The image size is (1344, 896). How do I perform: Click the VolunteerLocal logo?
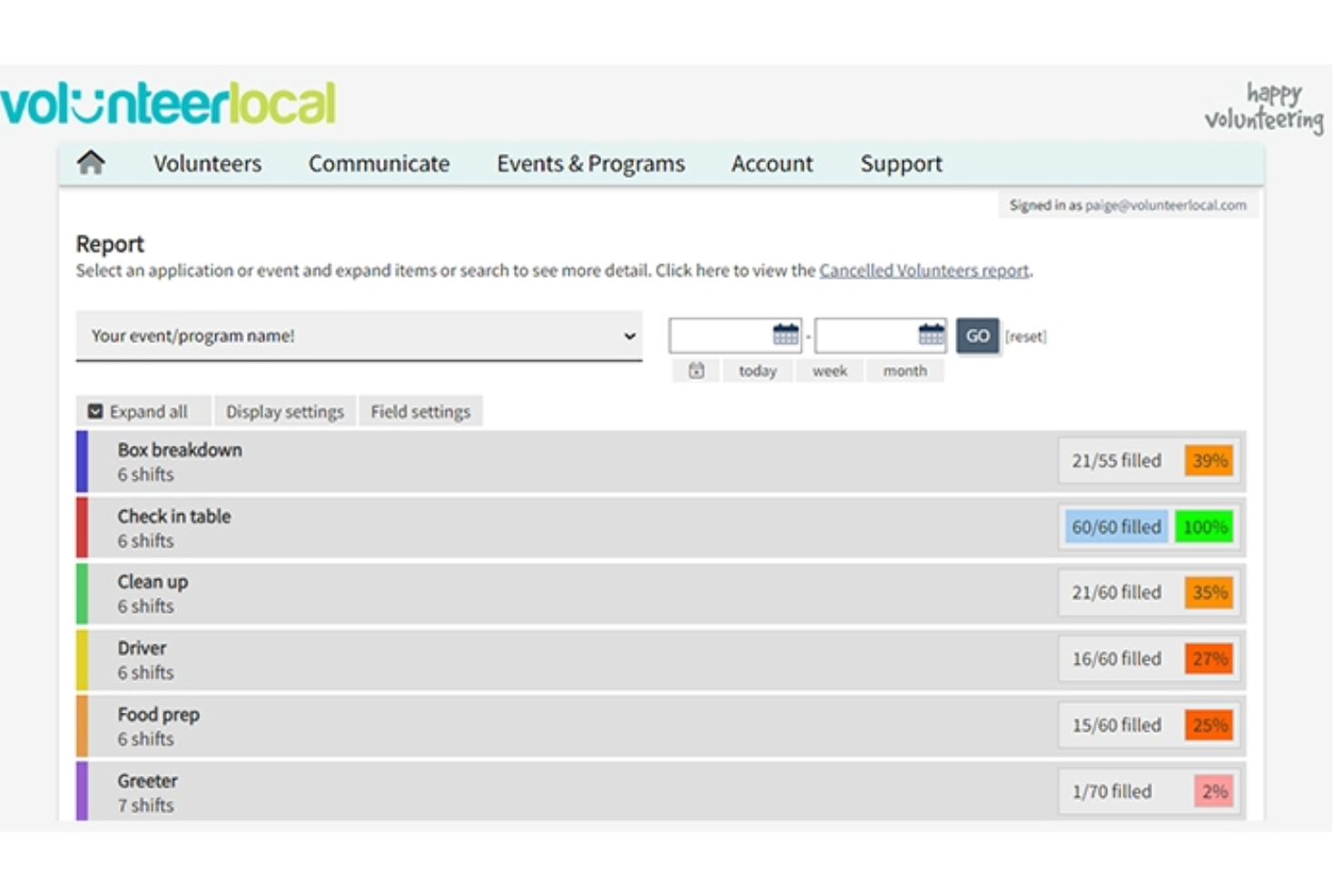(169, 103)
